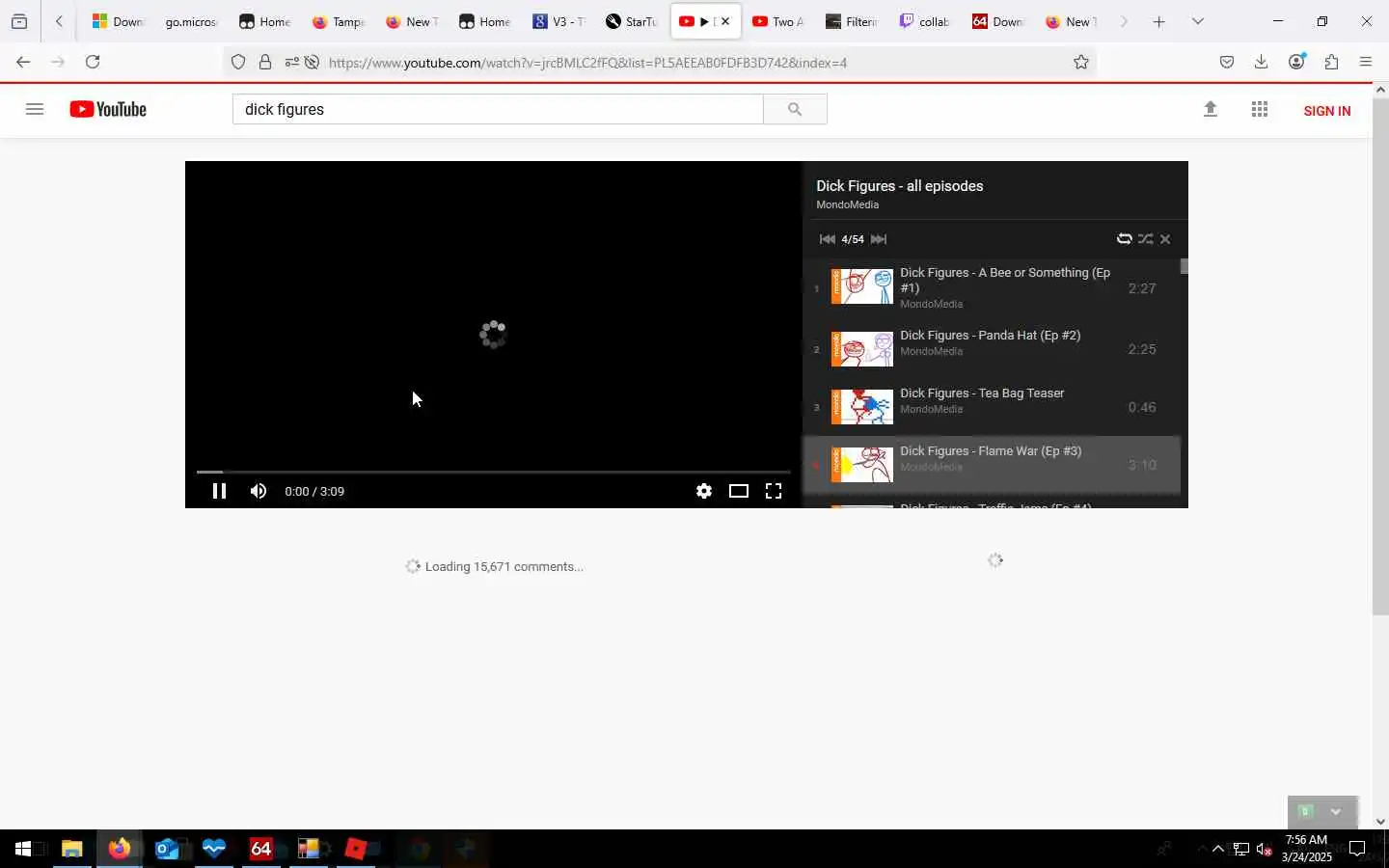The image size is (1389, 868).
Task: View site info via the padlock icon
Action: click(x=265, y=63)
